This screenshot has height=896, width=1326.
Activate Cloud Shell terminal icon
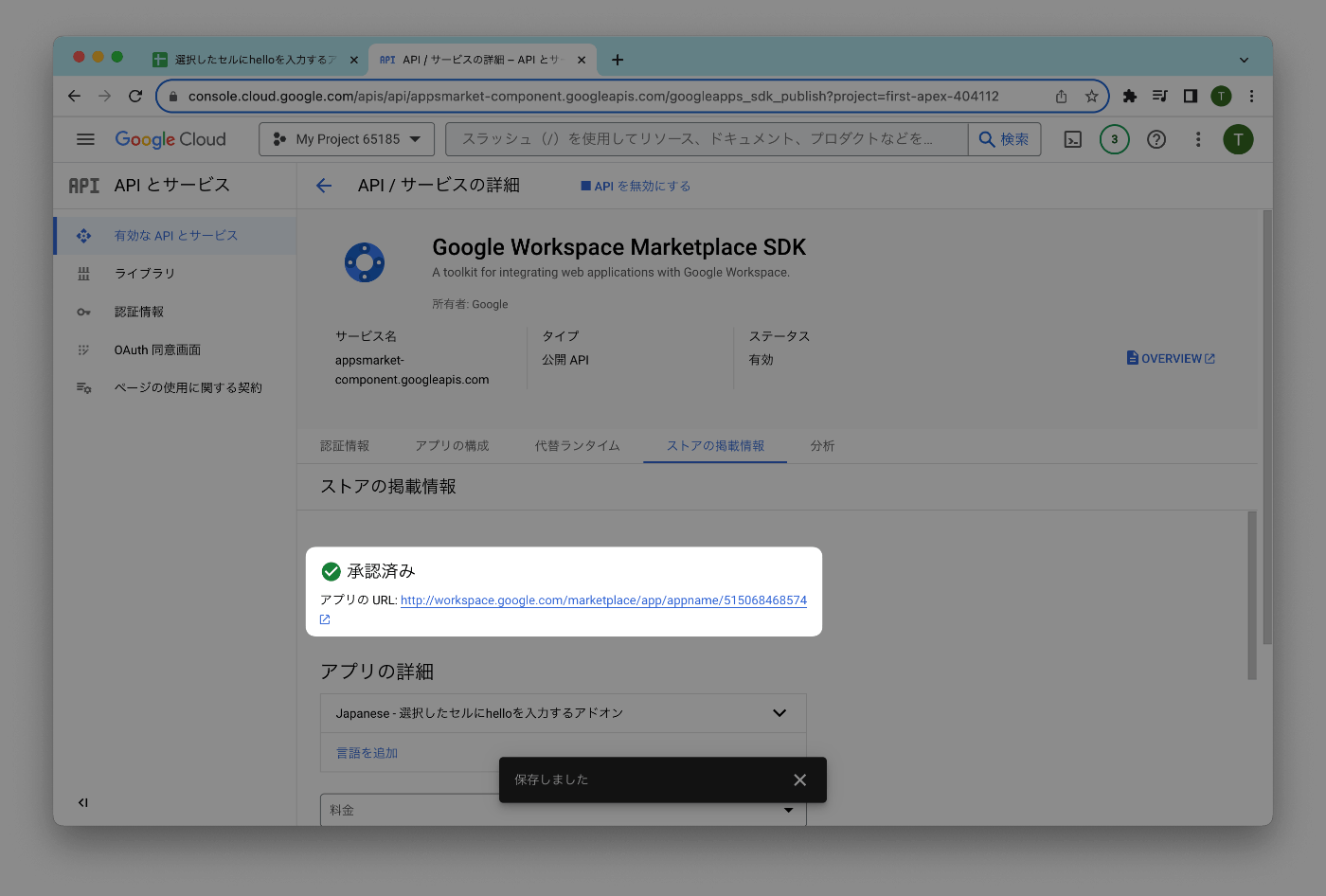[x=1072, y=139]
